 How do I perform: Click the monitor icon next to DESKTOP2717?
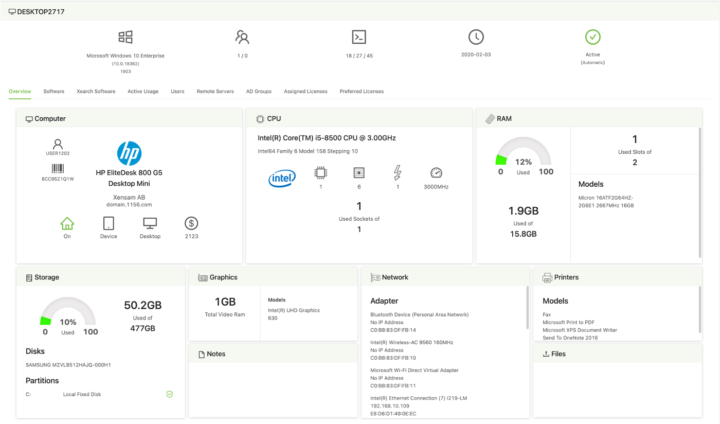point(12,11)
